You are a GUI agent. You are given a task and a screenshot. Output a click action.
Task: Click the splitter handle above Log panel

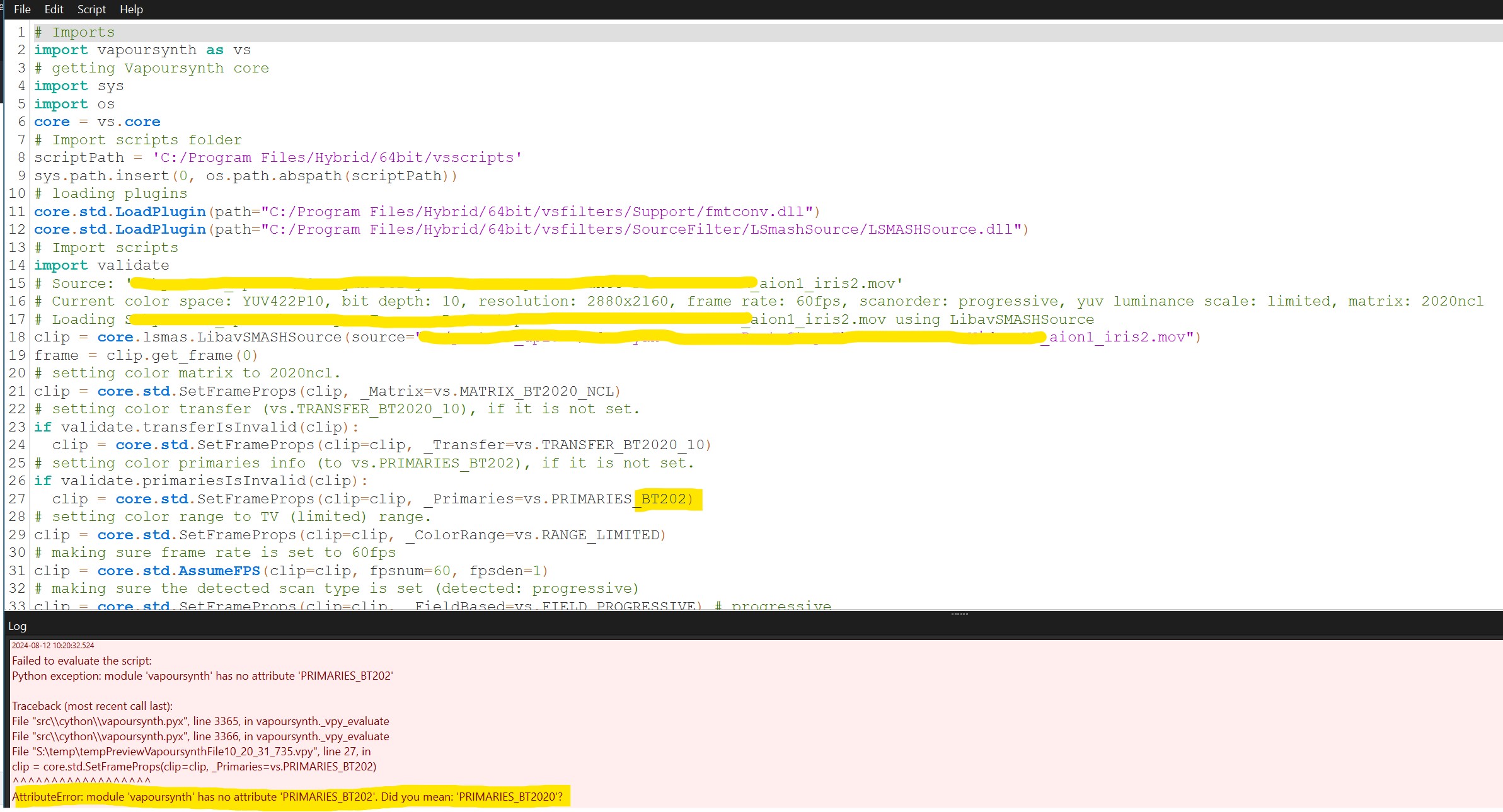[959, 613]
